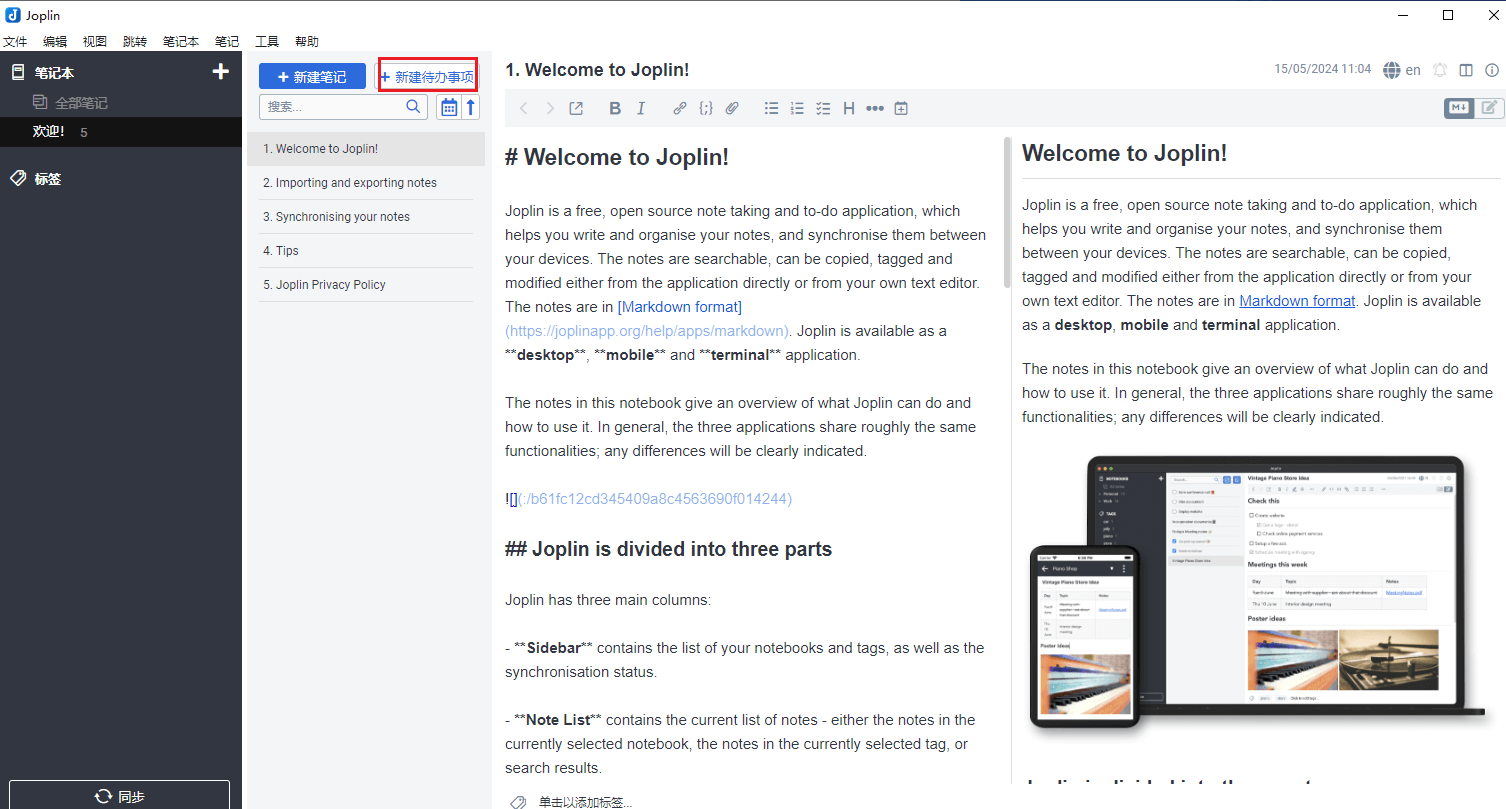Open note in external editor icon
Screen dimensions: 1506x809
[x=576, y=109]
